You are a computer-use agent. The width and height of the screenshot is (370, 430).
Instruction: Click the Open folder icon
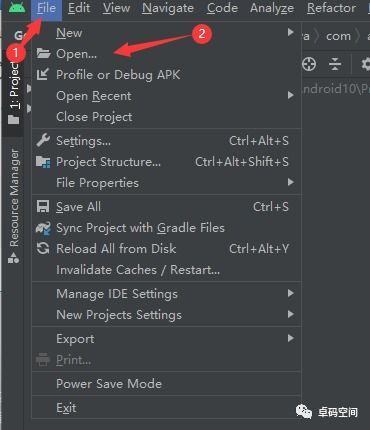click(43, 53)
